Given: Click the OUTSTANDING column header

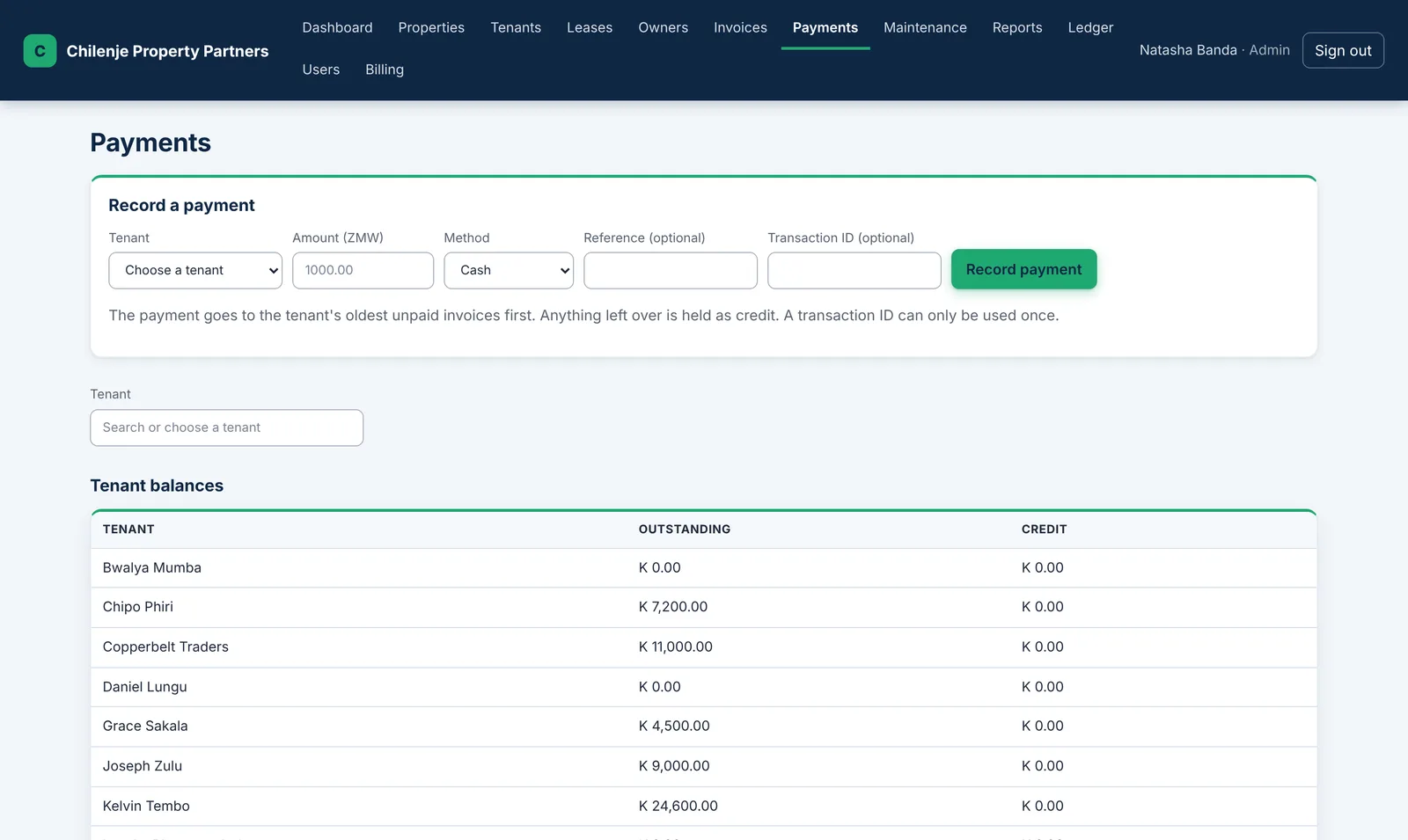Looking at the screenshot, I should [685, 529].
